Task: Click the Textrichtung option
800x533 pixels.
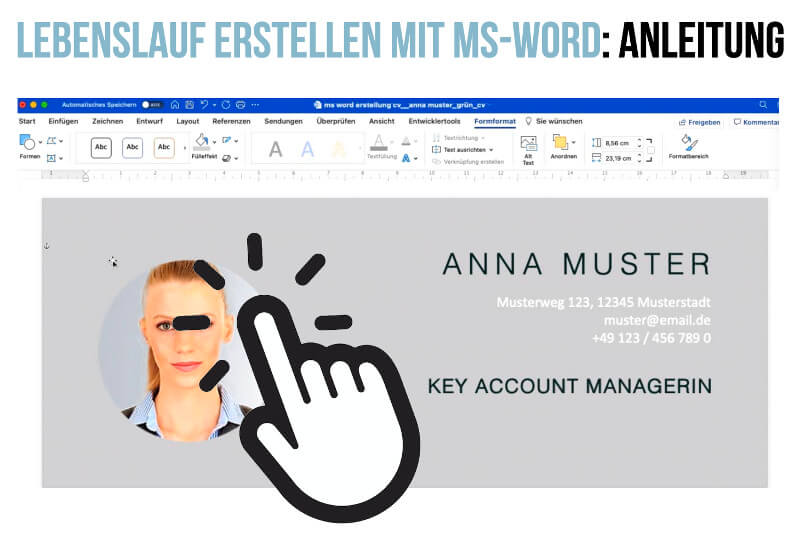Action: [458, 138]
